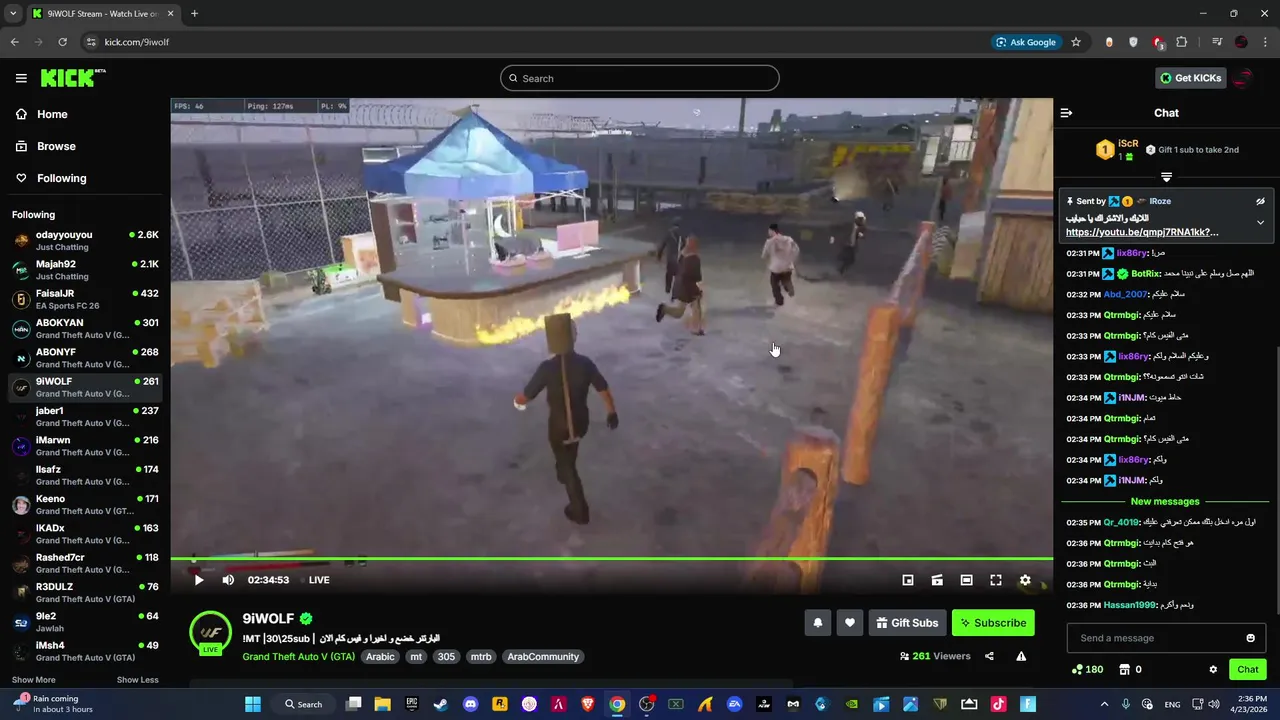Toggle notifications bell for 9iWOLF
Screen dimensions: 1280x720
818,623
